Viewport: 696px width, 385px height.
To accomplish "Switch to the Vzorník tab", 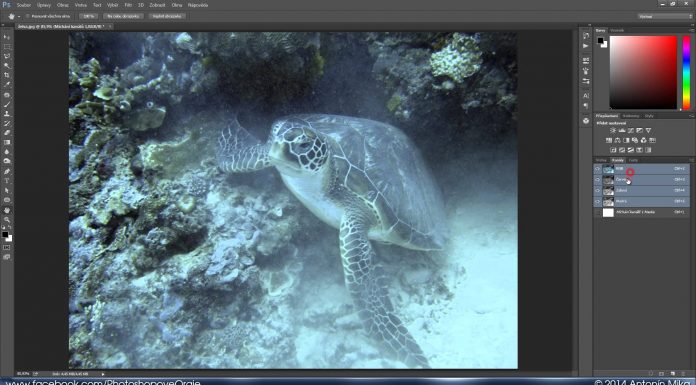I will [x=617, y=30].
